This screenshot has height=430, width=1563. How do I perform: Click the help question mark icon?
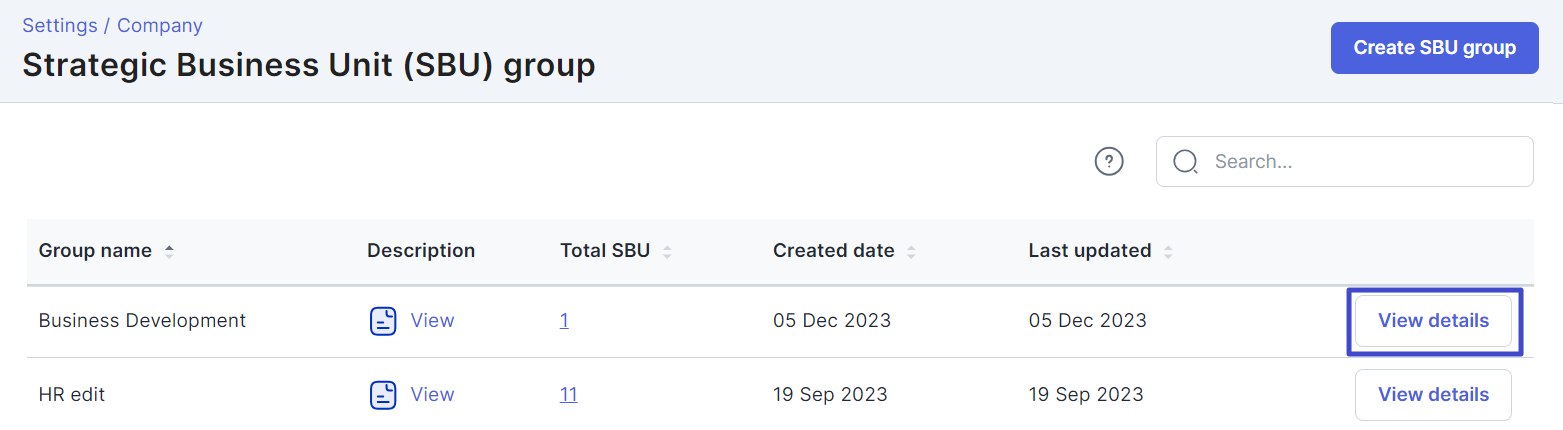[x=1109, y=161]
